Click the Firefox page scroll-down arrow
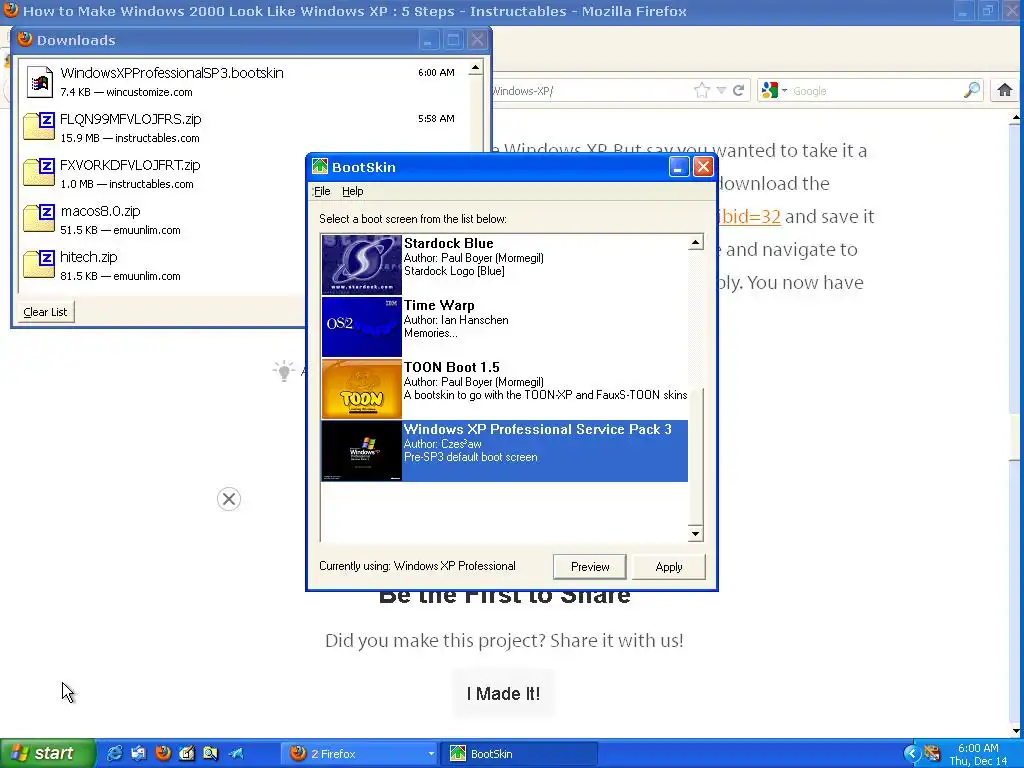The image size is (1024, 768). pos(1016,731)
